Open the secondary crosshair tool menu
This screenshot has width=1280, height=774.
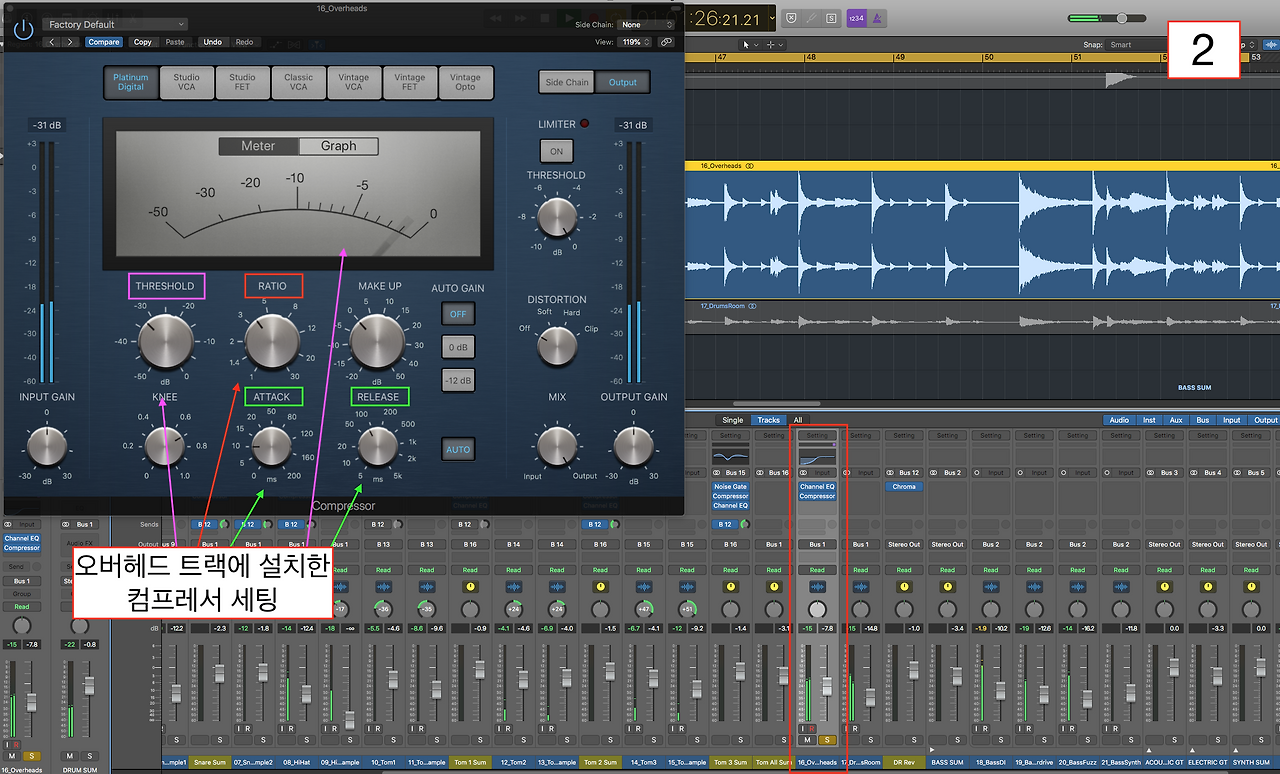776,45
